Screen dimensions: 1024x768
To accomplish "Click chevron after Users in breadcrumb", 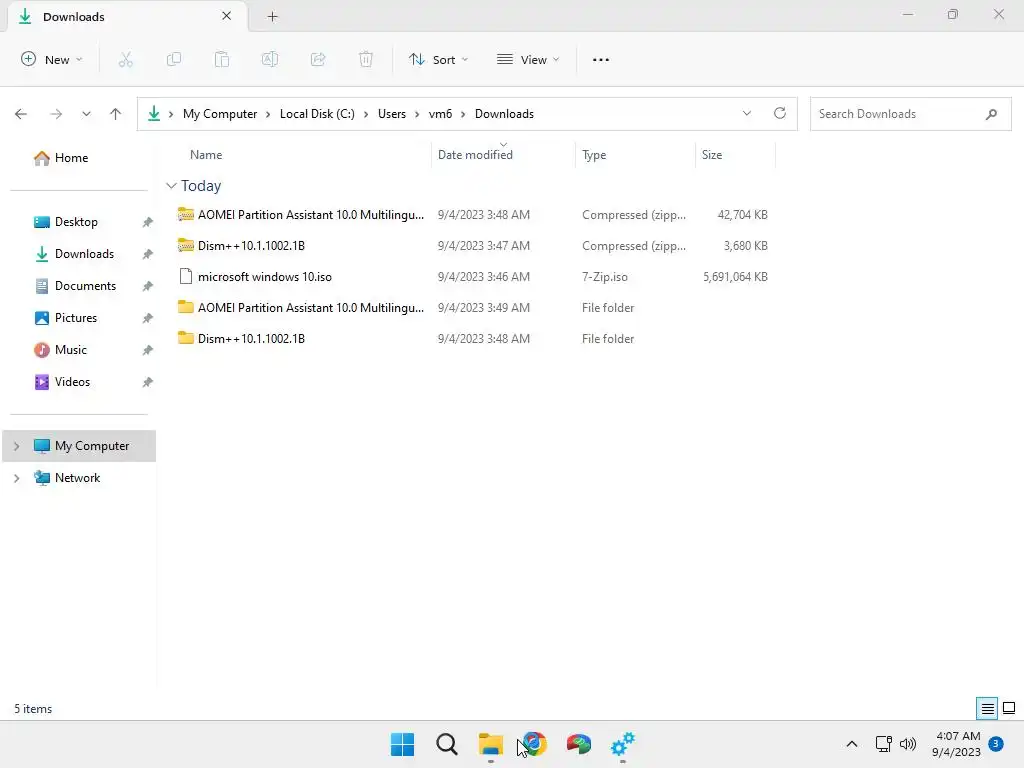I will [417, 114].
